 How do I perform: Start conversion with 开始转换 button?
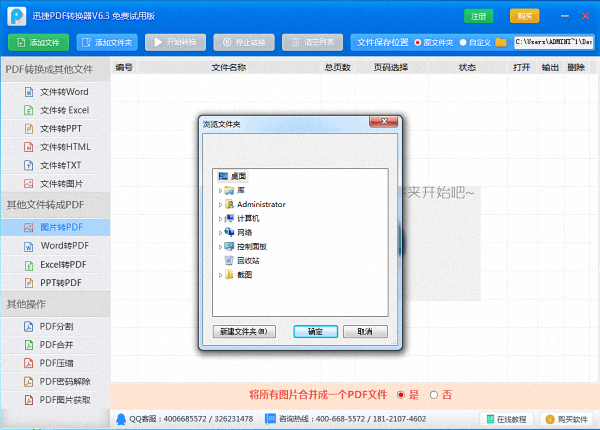pyautogui.click(x=175, y=42)
